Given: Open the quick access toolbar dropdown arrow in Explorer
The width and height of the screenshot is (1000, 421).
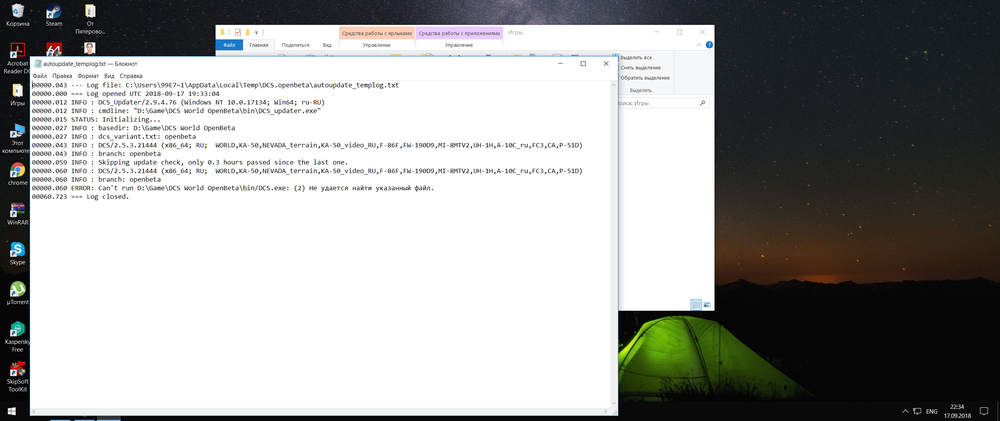Looking at the screenshot, I should point(256,32).
